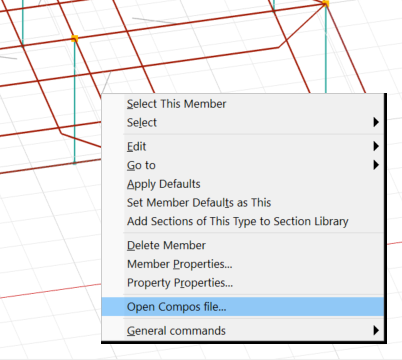The image size is (402, 360).
Task: Click Add Sections of This Type to Section Library
Action: coord(243,221)
